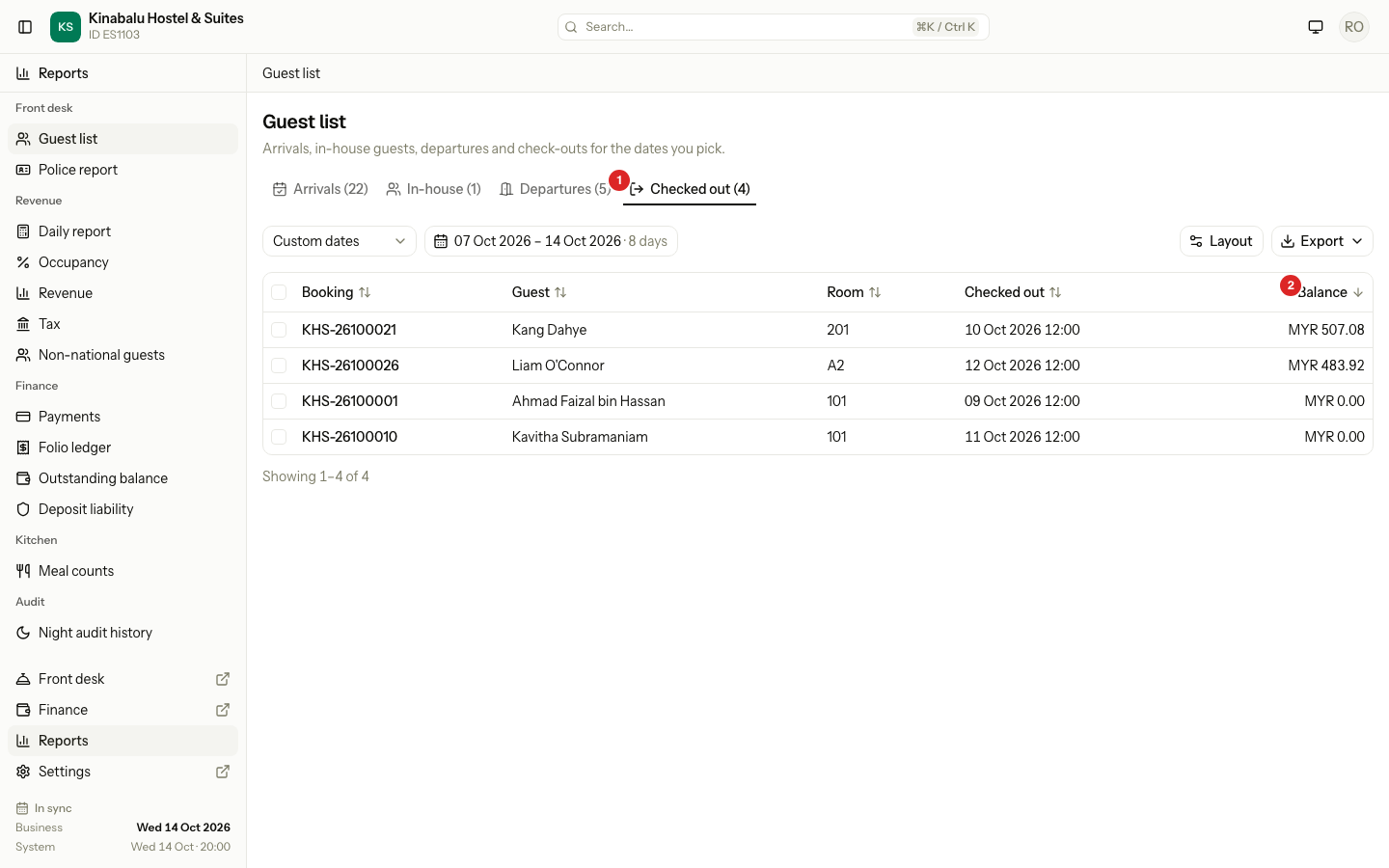Toggle the select-all checkbox in table header
The height and width of the screenshot is (868, 1389).
tap(279, 292)
